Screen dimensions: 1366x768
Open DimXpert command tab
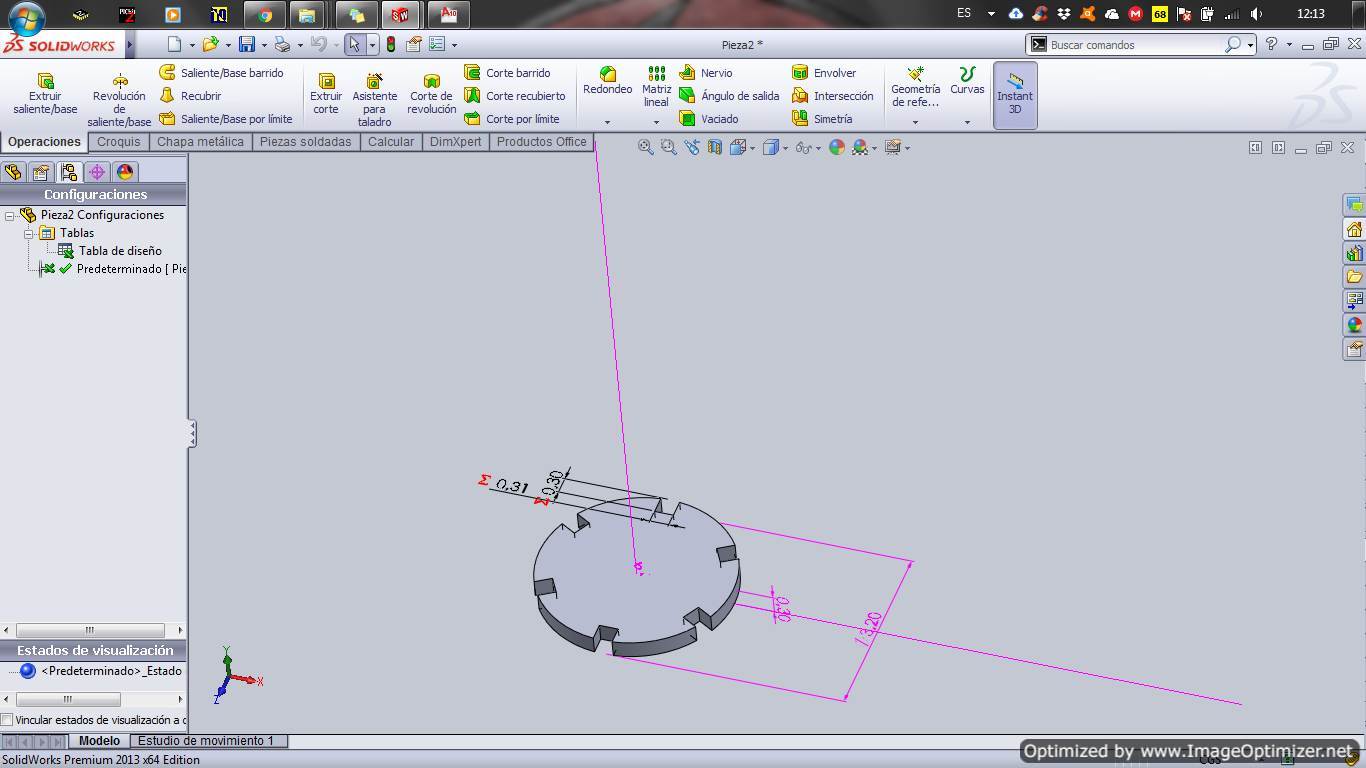click(455, 142)
